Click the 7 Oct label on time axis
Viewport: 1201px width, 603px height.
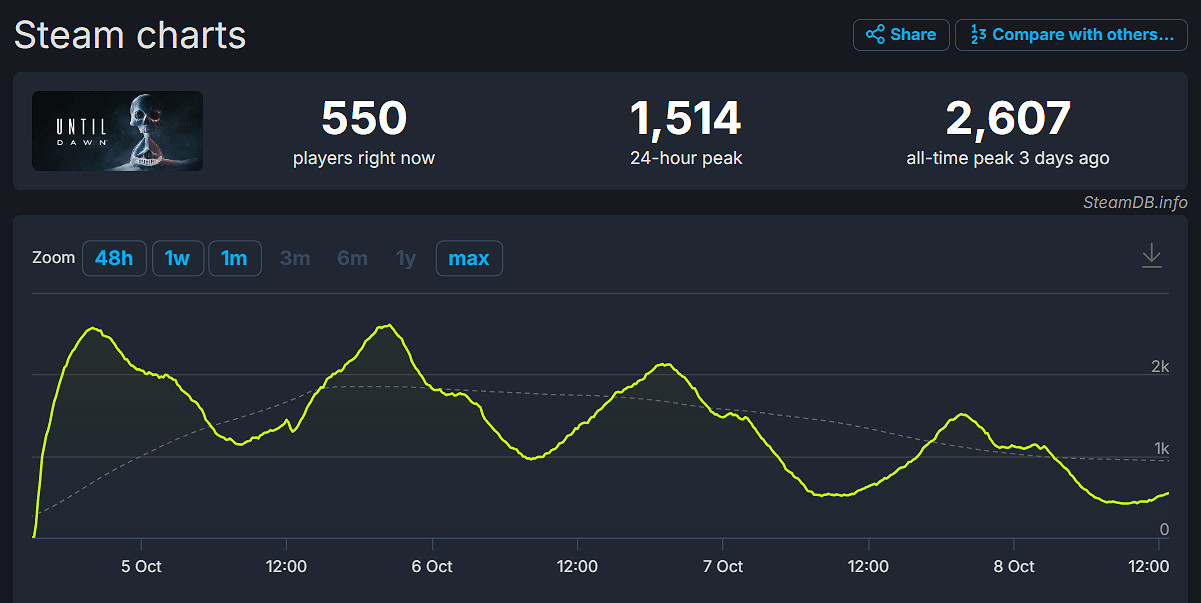[x=722, y=566]
